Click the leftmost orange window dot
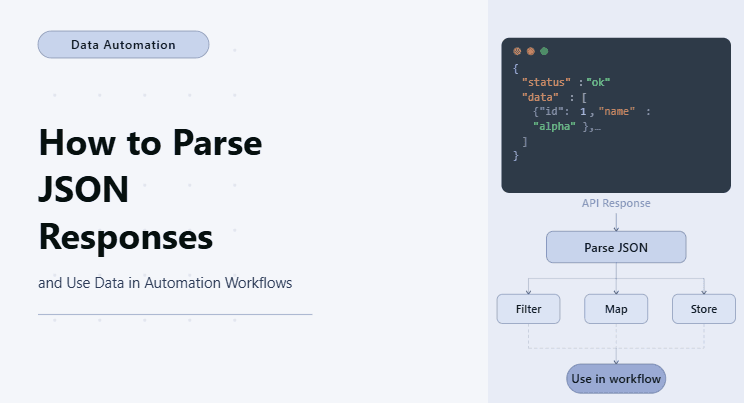 point(517,51)
